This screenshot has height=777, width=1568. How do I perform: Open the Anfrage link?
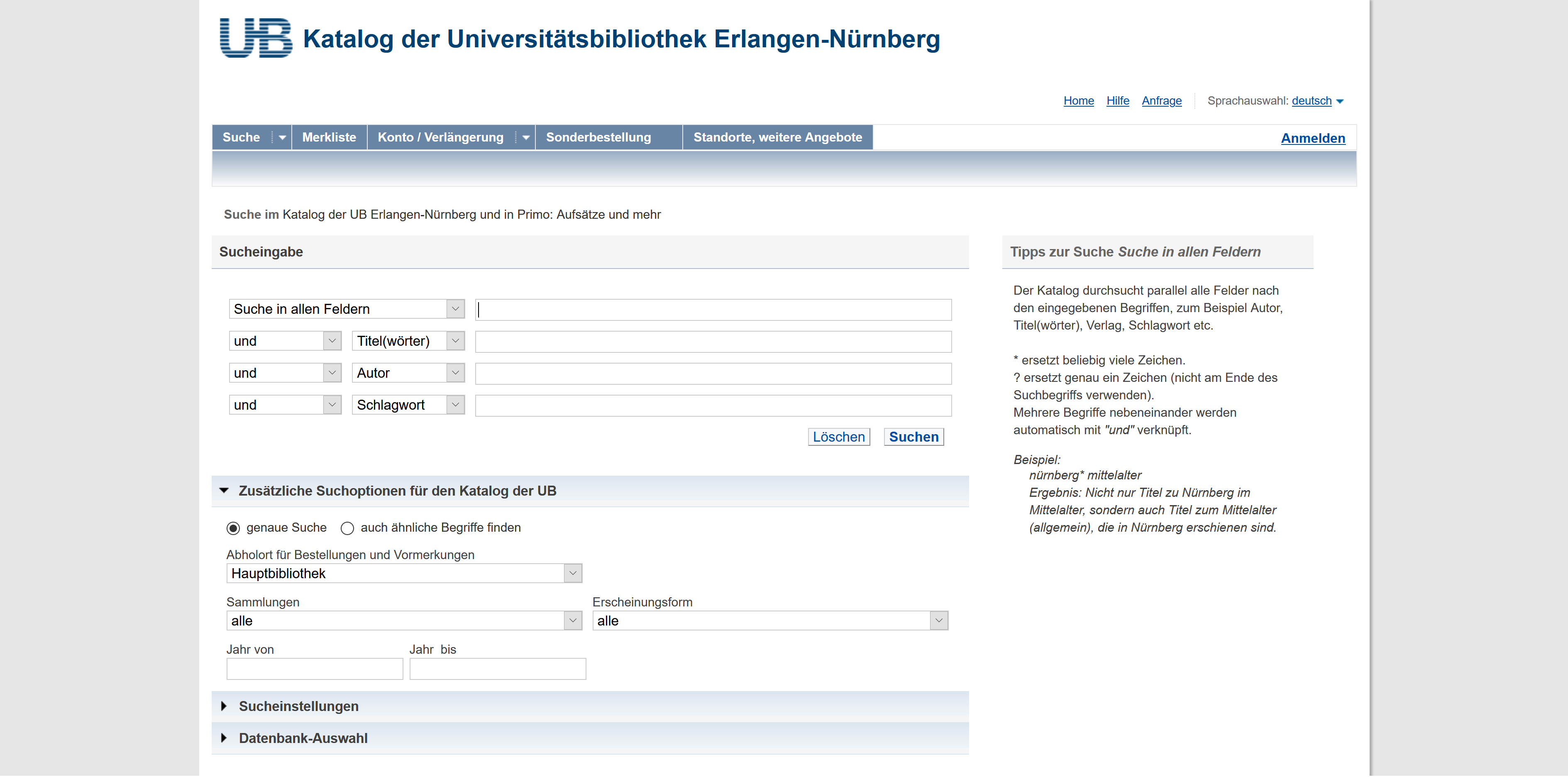[1161, 101]
